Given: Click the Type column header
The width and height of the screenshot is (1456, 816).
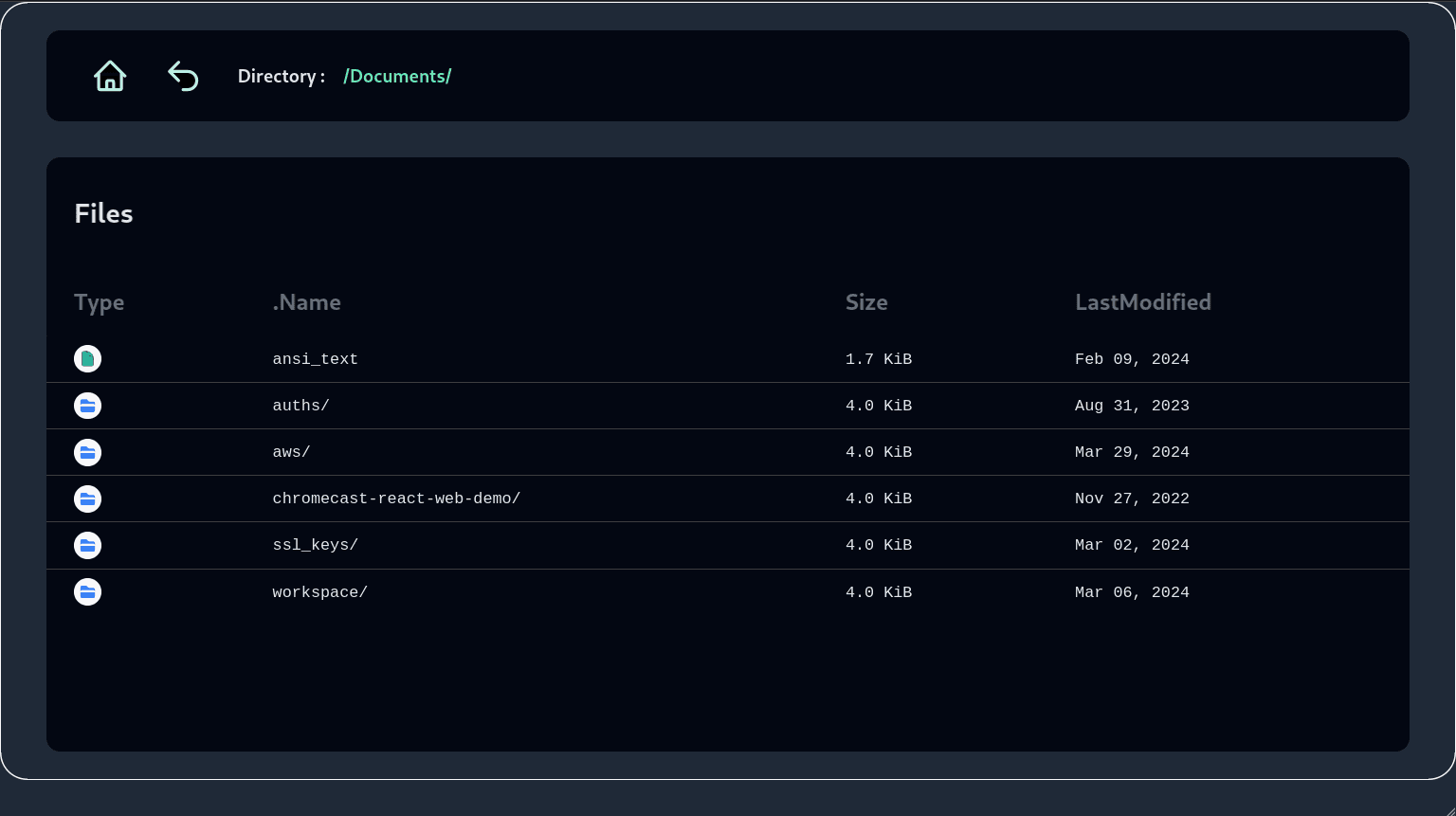Looking at the screenshot, I should coord(100,302).
